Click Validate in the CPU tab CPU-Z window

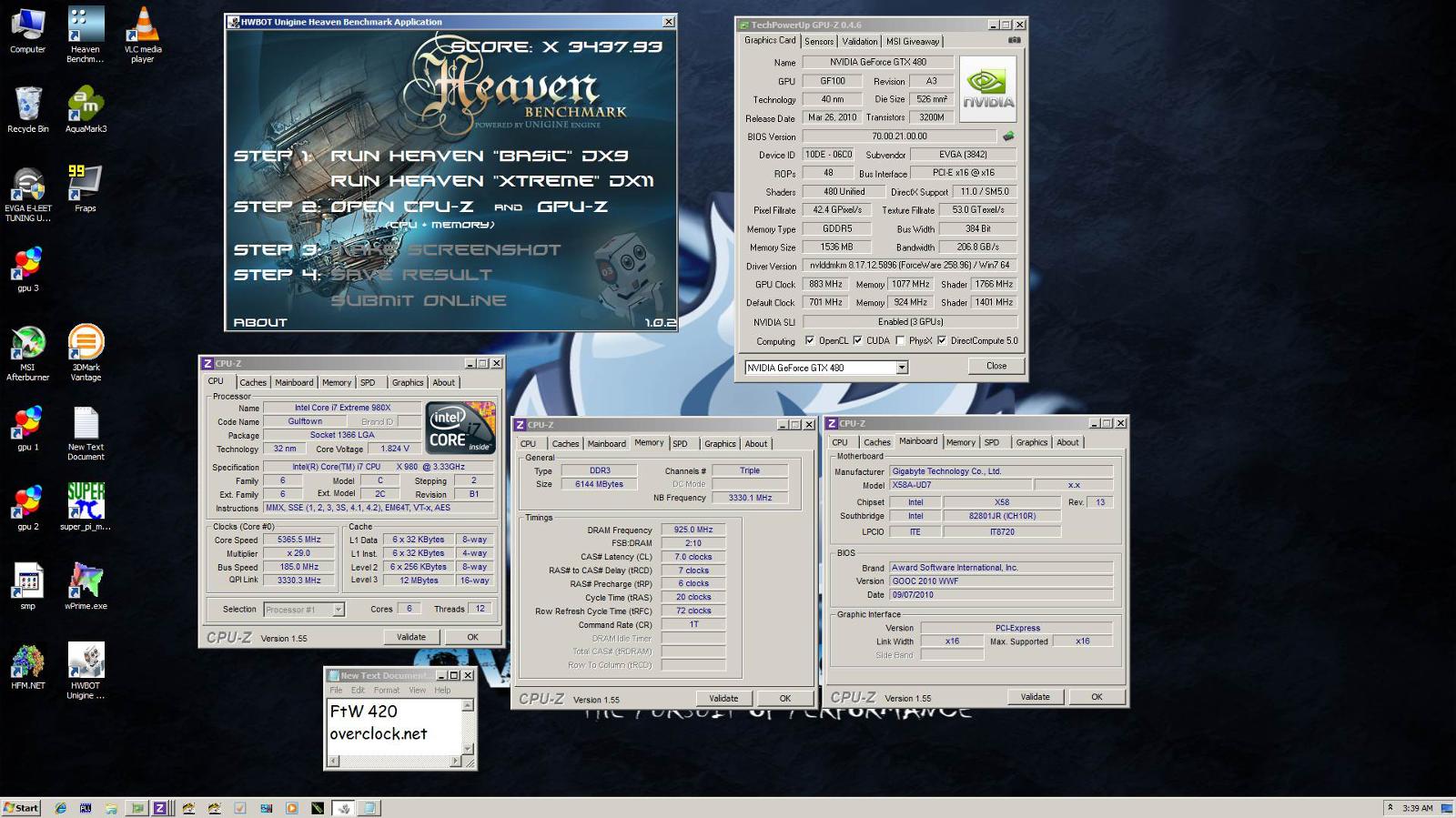(x=411, y=637)
